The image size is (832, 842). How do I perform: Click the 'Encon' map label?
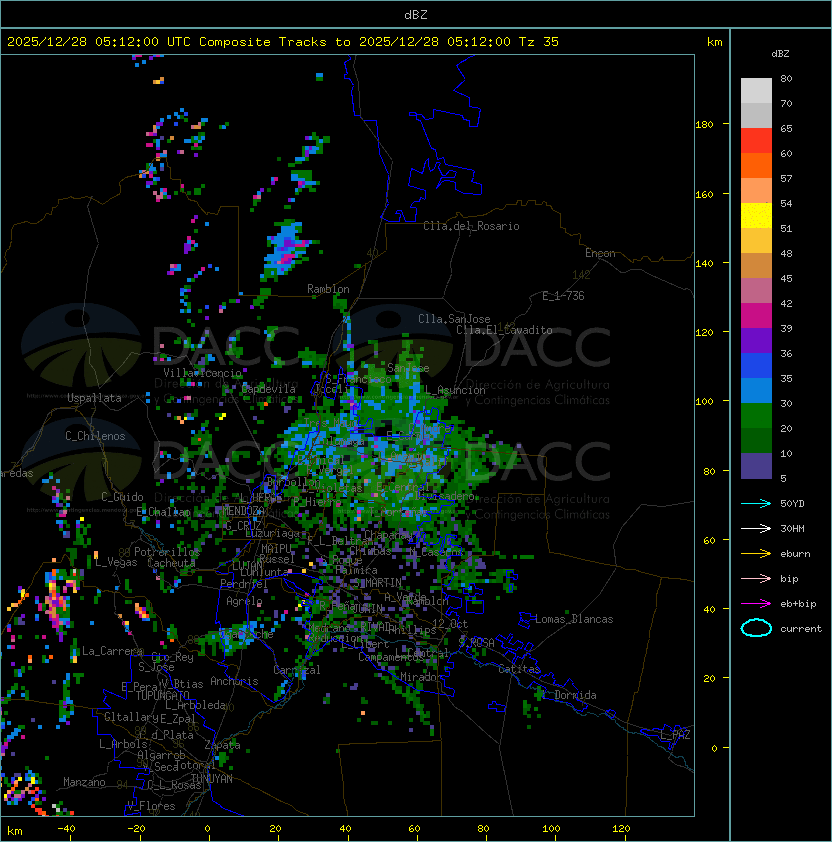(600, 253)
